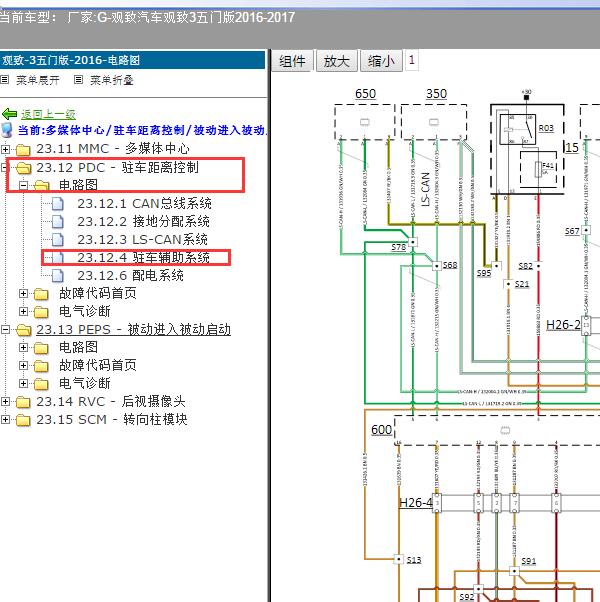Click the current-location computer icon

pyautogui.click(x=7, y=130)
